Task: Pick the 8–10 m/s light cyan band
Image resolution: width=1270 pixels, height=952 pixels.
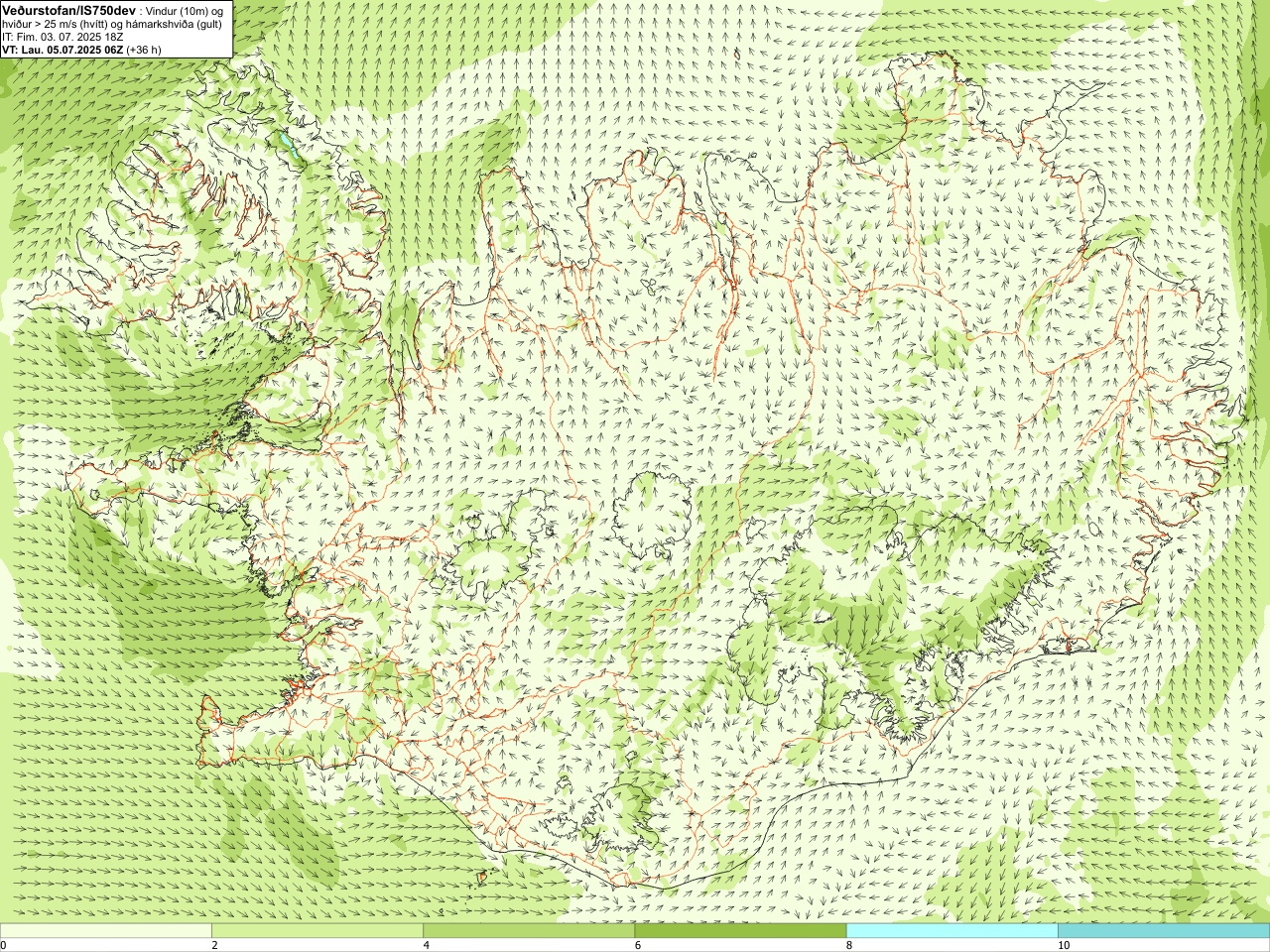Action: [x=952, y=931]
